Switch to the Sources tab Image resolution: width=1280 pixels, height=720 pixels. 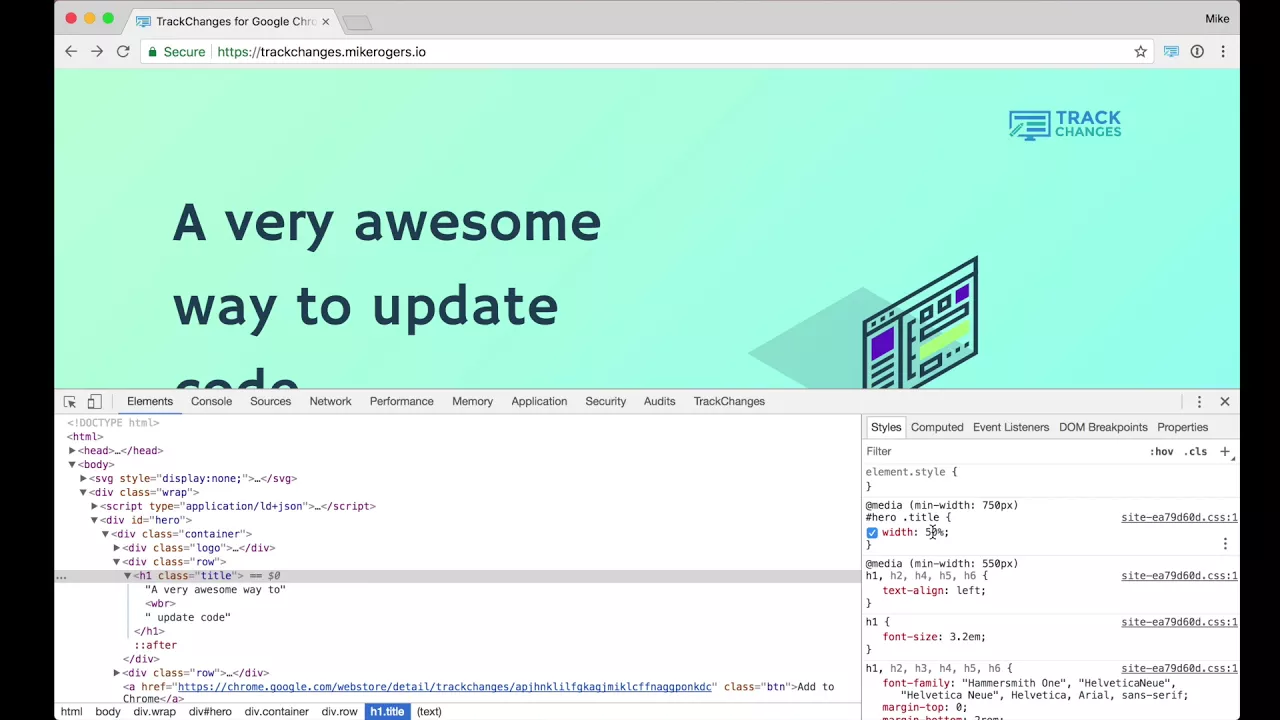(270, 402)
